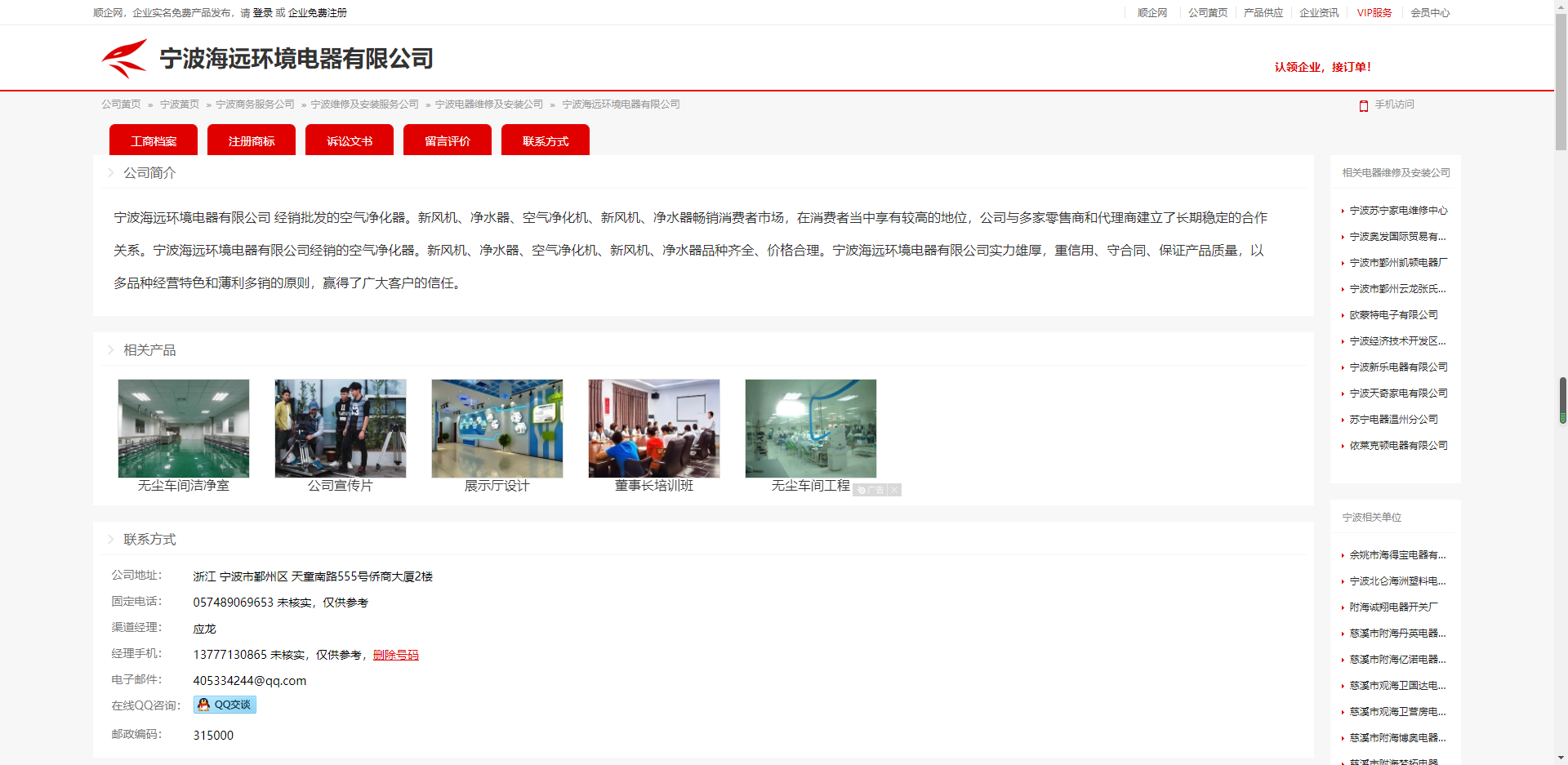
Task: Click the 登录 link
Action: pyautogui.click(x=263, y=13)
